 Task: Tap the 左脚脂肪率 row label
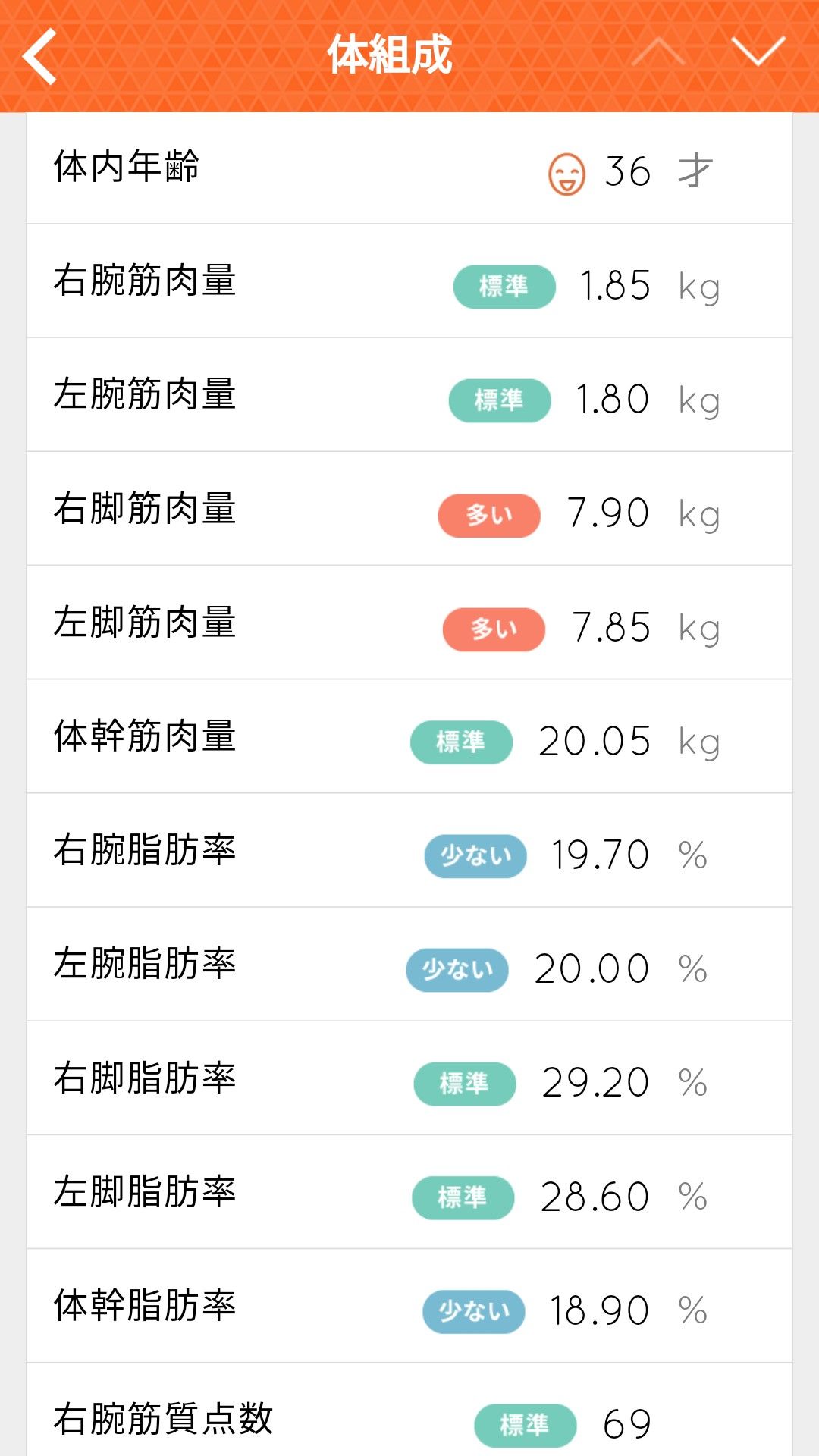[x=145, y=1191]
